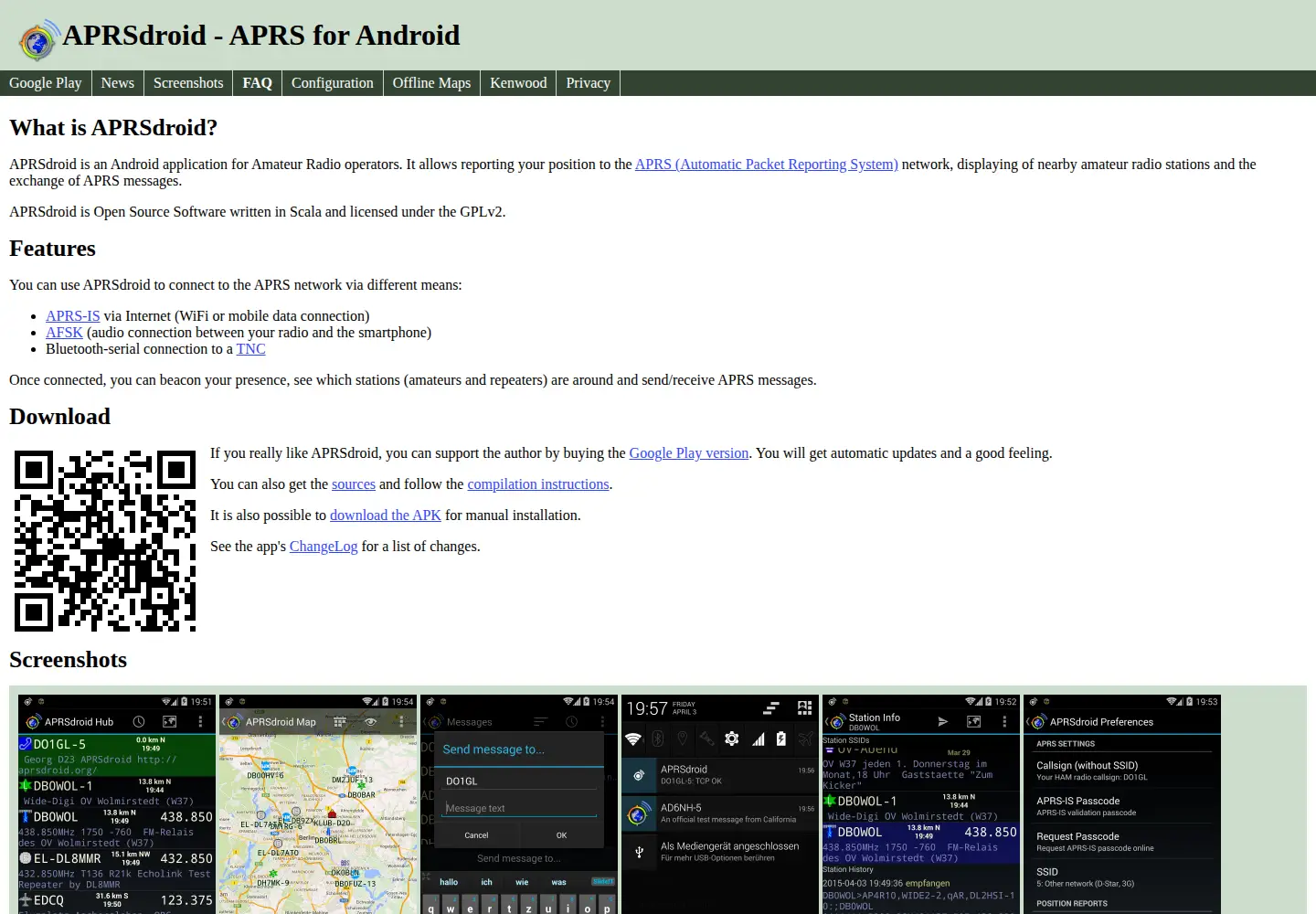1316x914 pixels.
Task: Click the 'Features' heading
Action: (x=52, y=249)
